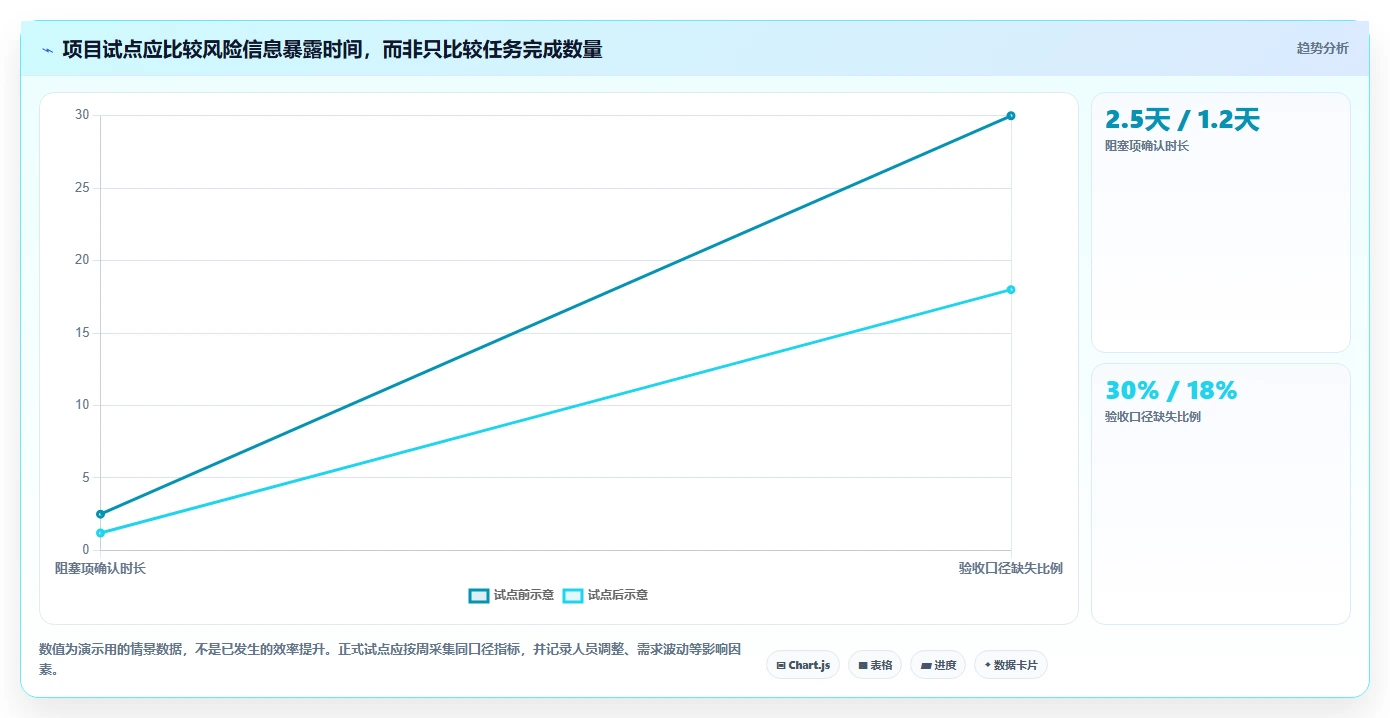Screen dimensions: 1390x718
Task: Click the y-axis tick label 10
Action: (x=82, y=405)
